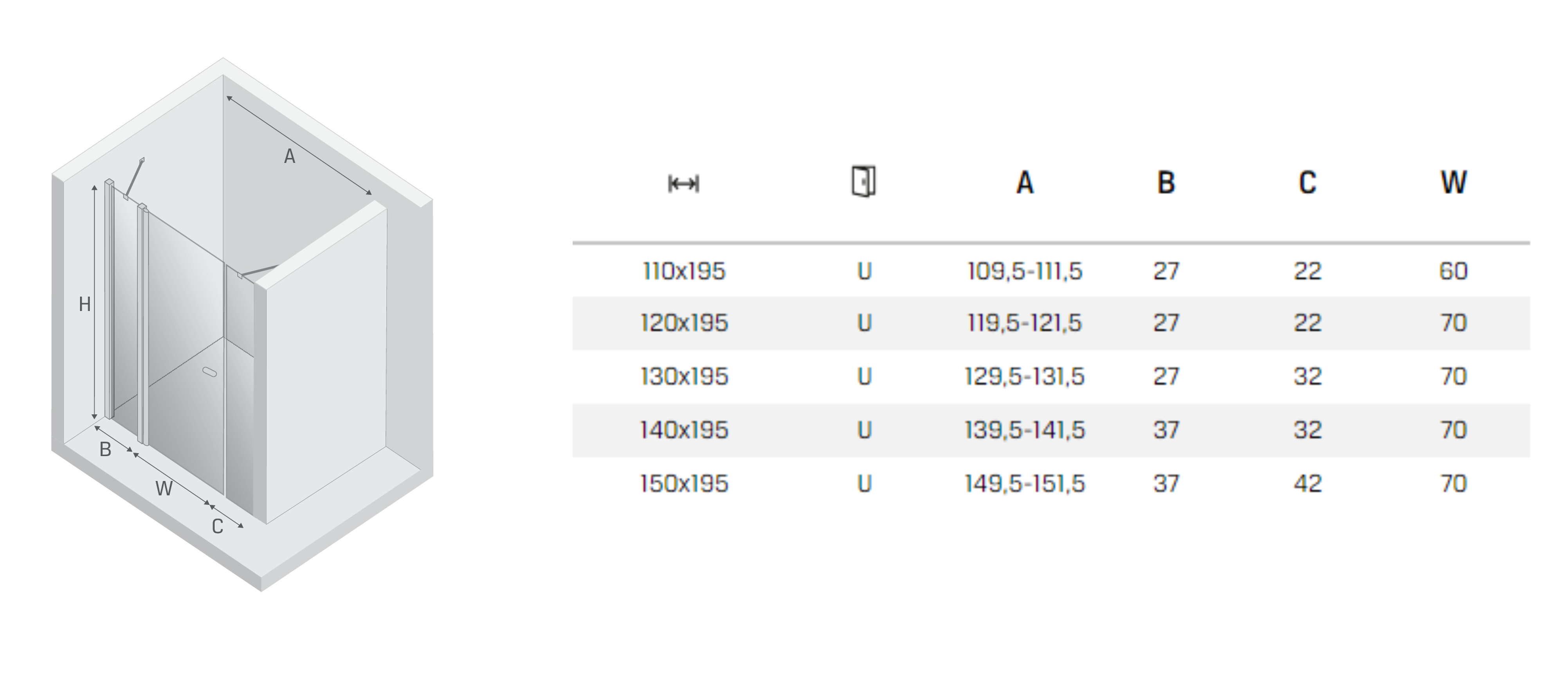Select column header B
This screenshot has height=674, width=1568.
(x=1166, y=183)
